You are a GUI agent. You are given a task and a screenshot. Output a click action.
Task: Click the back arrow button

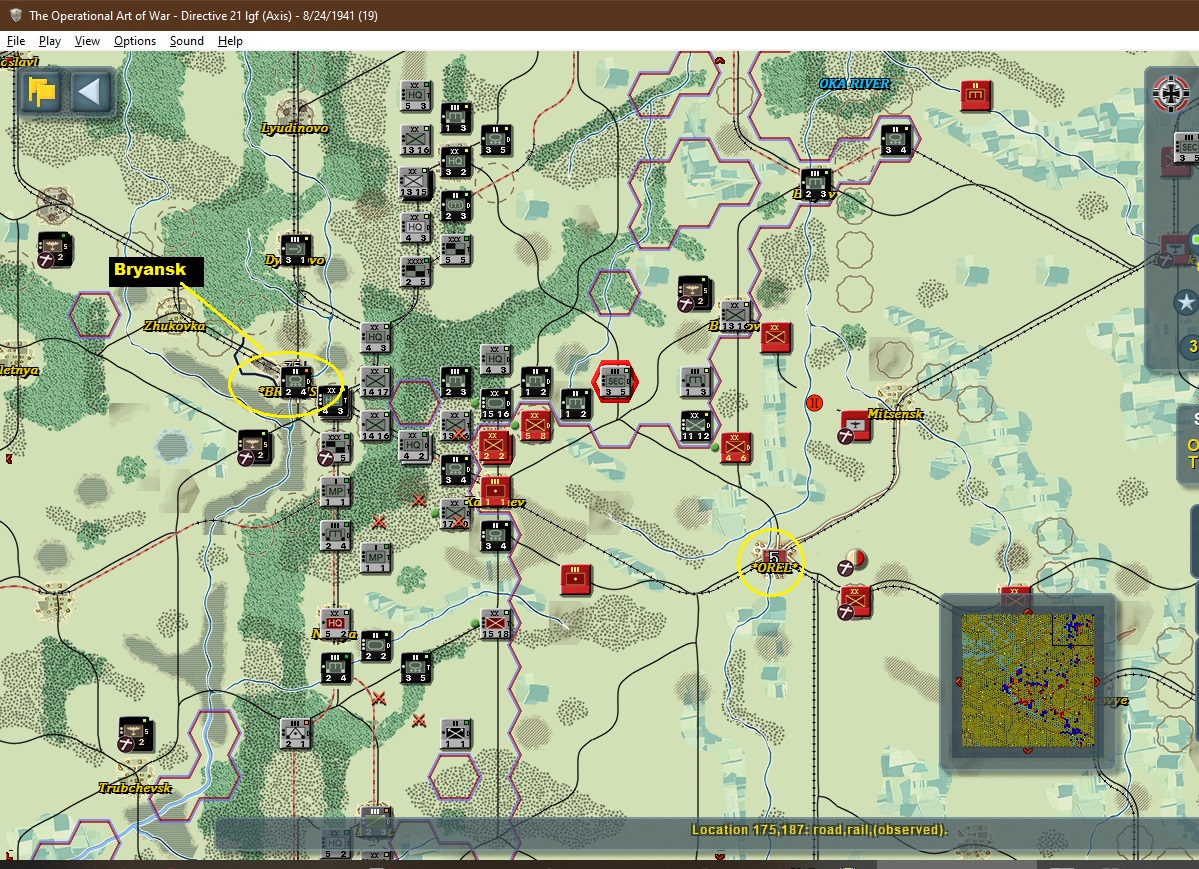tap(89, 93)
